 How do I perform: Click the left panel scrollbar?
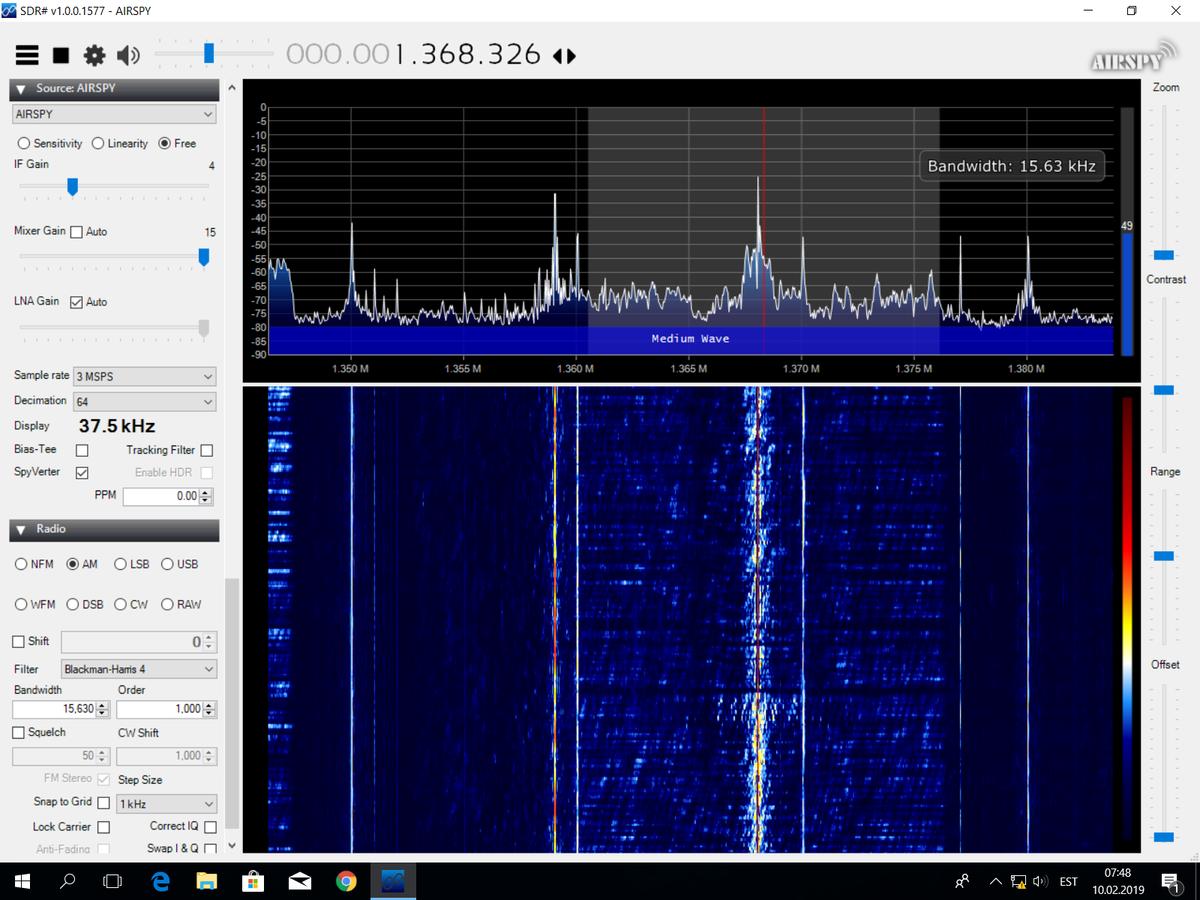pos(232,704)
